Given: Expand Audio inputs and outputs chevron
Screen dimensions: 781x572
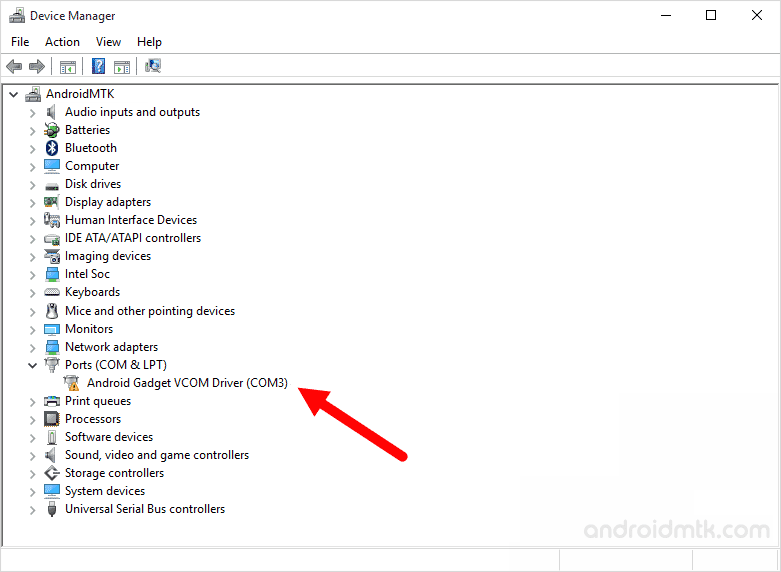Looking at the screenshot, I should [32, 113].
